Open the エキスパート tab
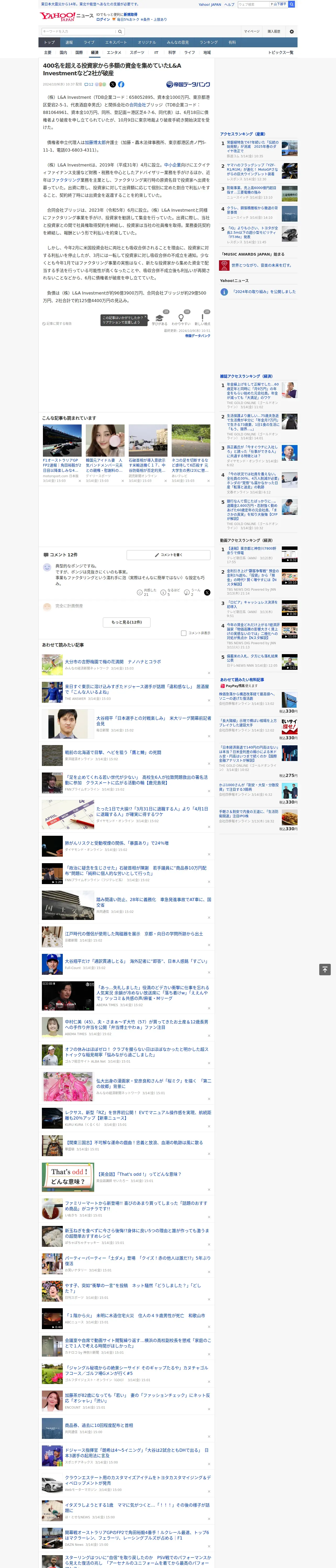Image resolution: width=336 pixels, height=1568 pixels. 116,43
